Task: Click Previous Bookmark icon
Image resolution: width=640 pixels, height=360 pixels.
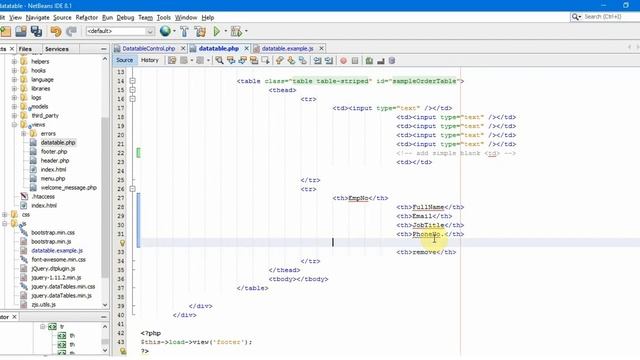Action: [x=280, y=60]
